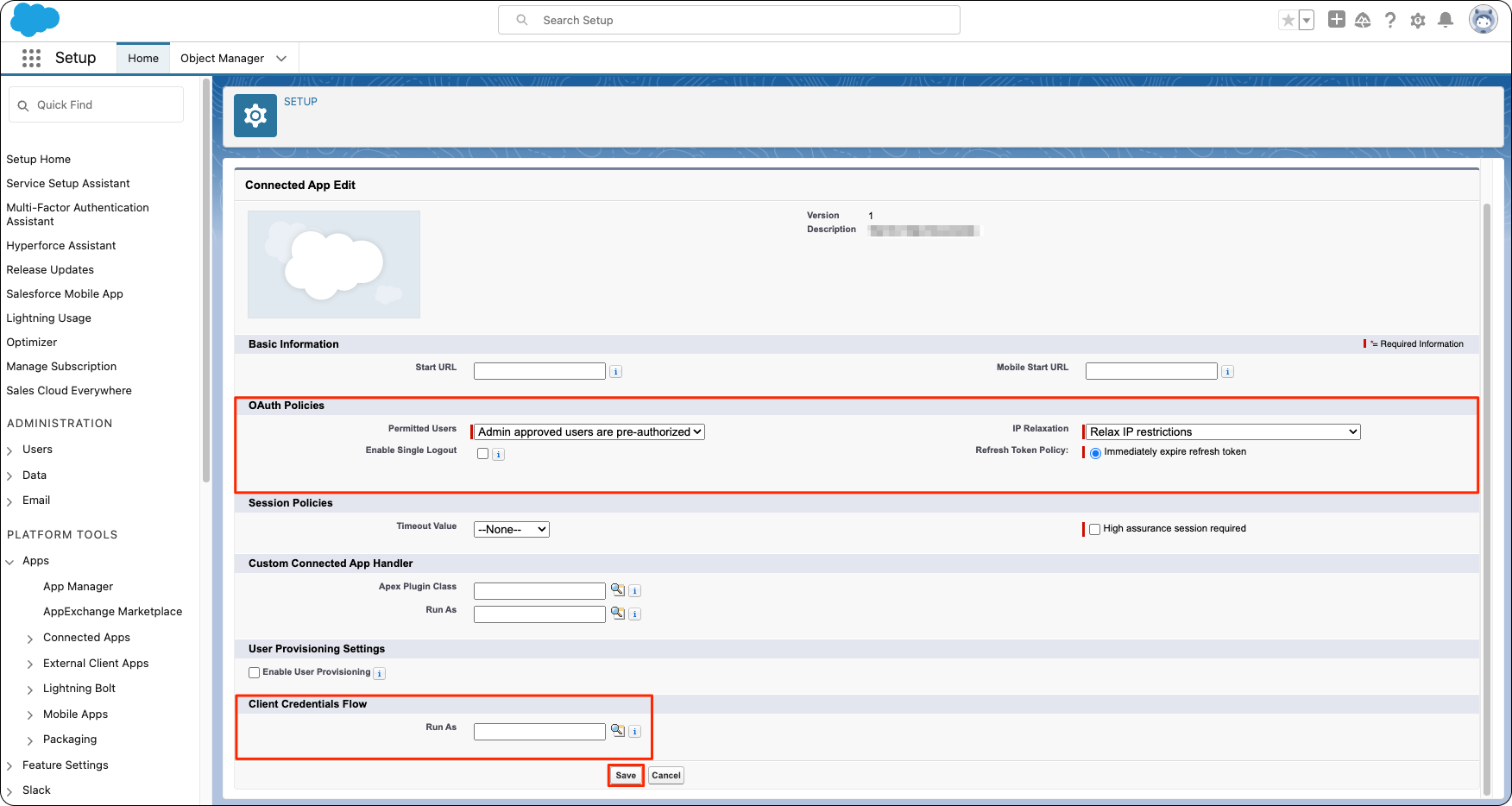Click the Salesforce cloud logo
Screen dimensions: 1512x806
pyautogui.click(x=35, y=20)
